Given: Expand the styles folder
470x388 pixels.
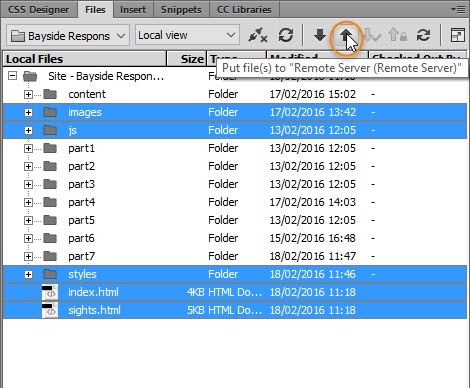Looking at the screenshot, I should [28, 274].
